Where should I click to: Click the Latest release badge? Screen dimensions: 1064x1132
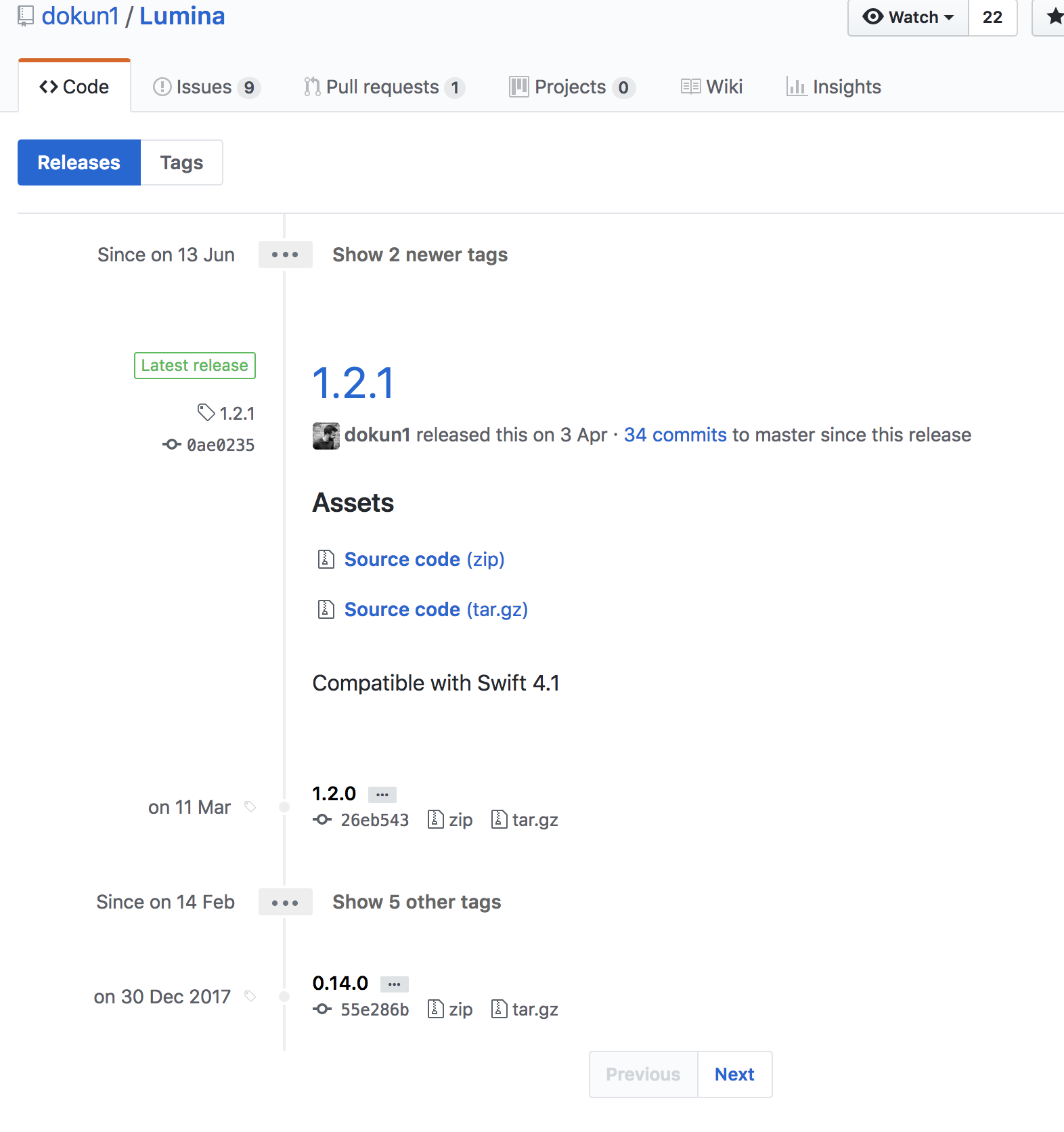pyautogui.click(x=195, y=366)
